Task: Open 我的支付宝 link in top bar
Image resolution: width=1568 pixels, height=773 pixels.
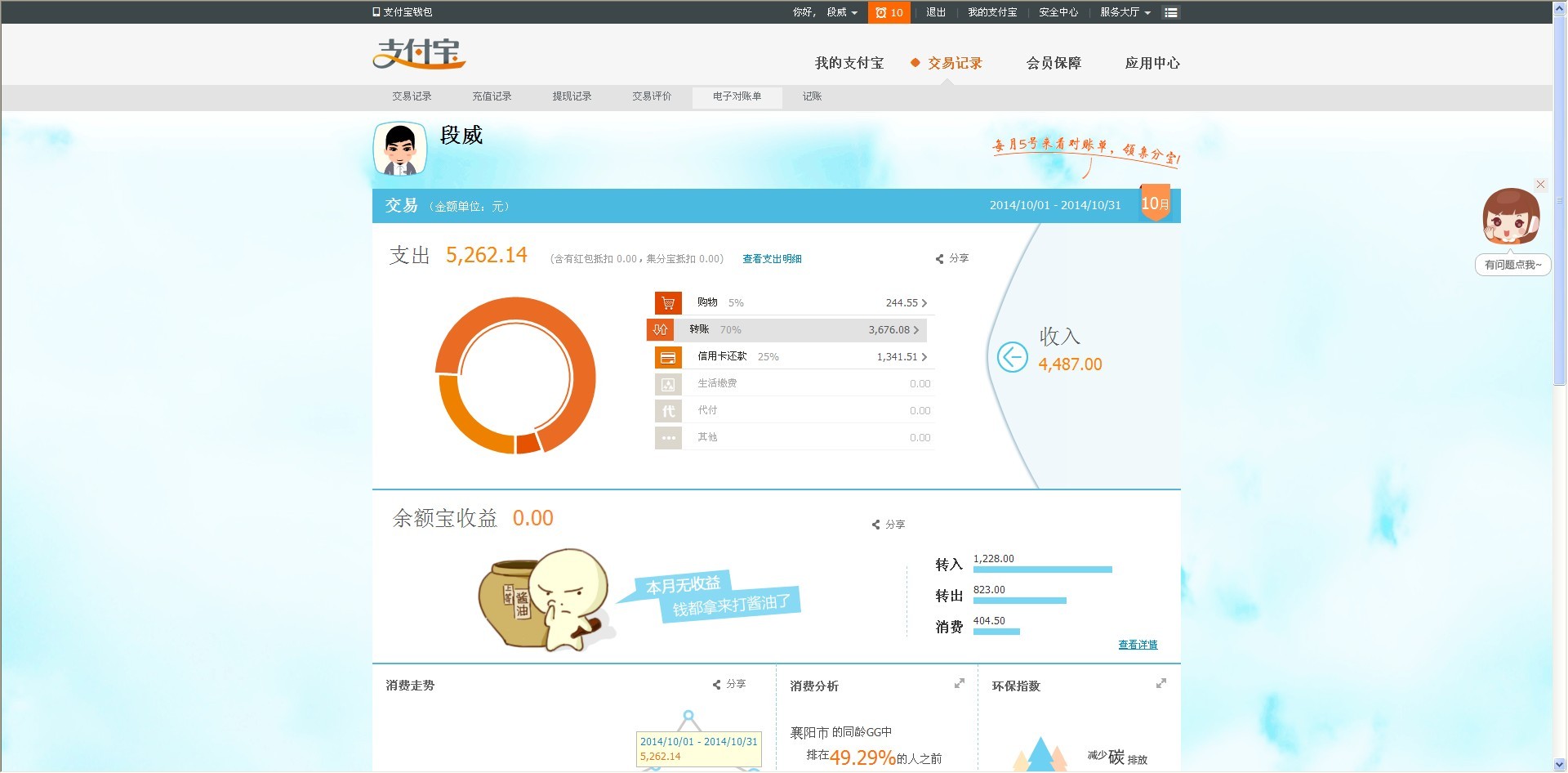Action: click(992, 12)
